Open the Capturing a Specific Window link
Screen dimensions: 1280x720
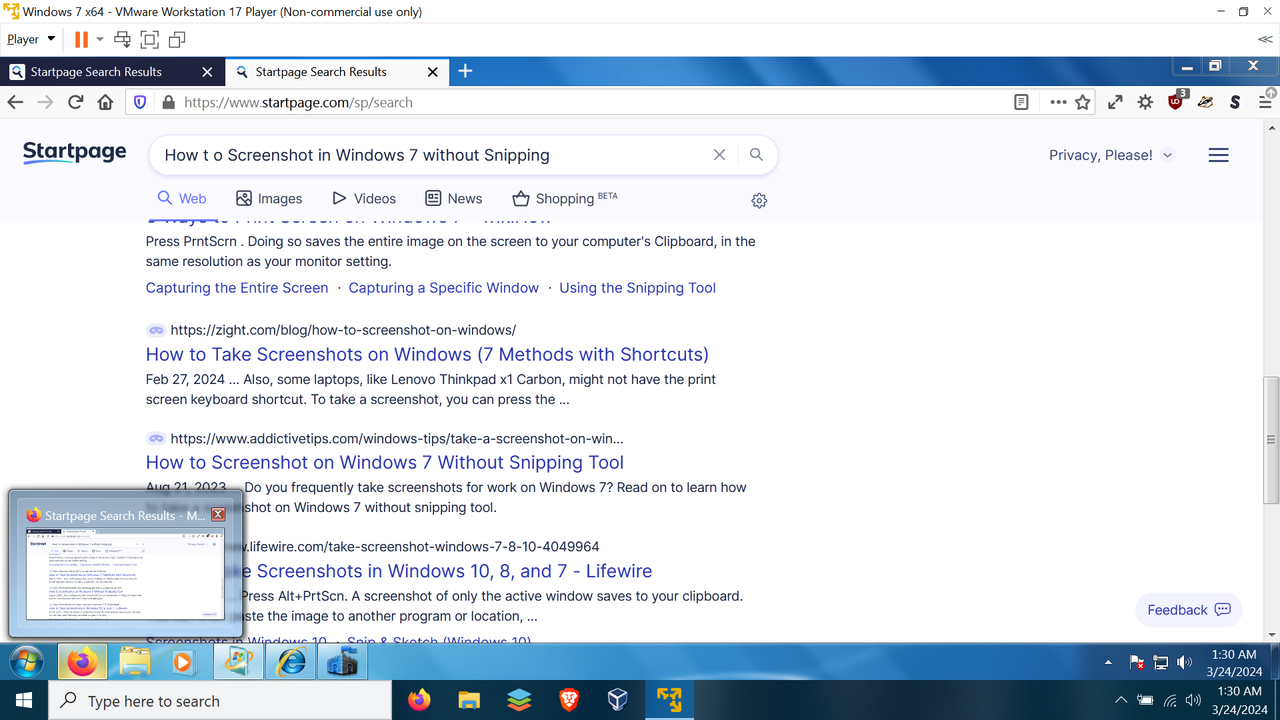pyautogui.click(x=444, y=288)
